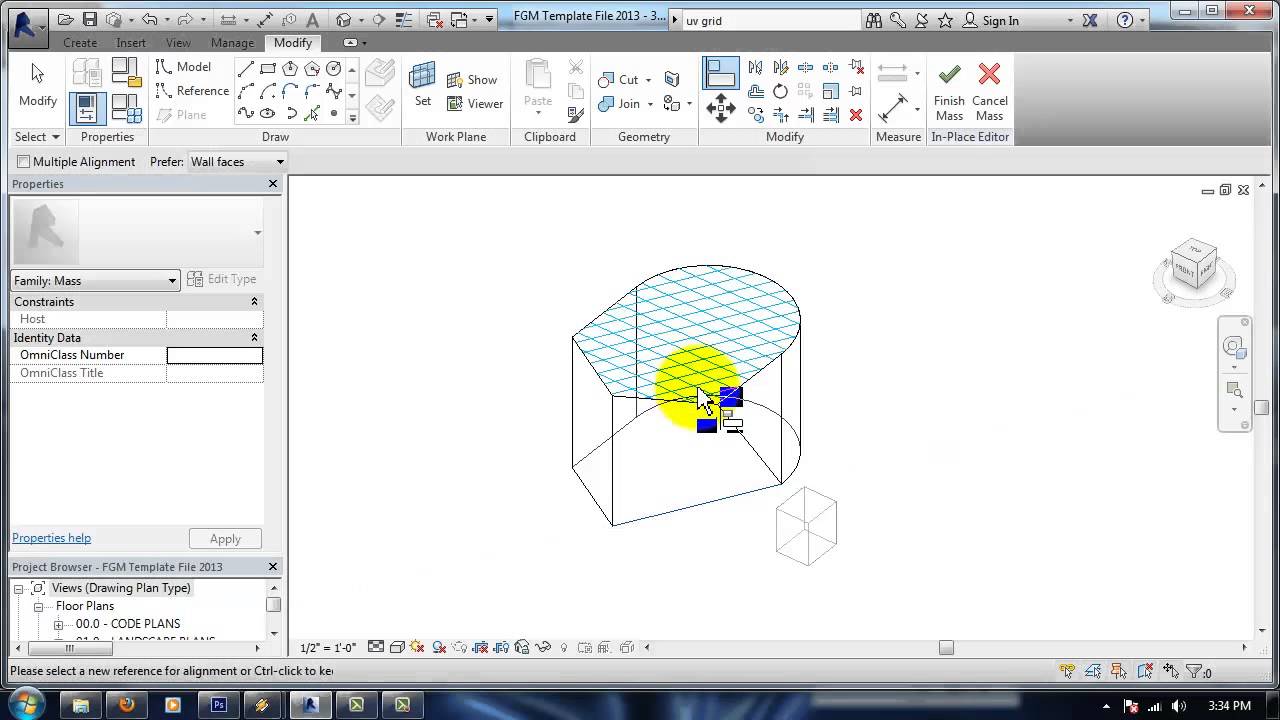Click the Text tool 'A' in quick access toolbar
Screen dimensions: 1280x720
(312, 20)
